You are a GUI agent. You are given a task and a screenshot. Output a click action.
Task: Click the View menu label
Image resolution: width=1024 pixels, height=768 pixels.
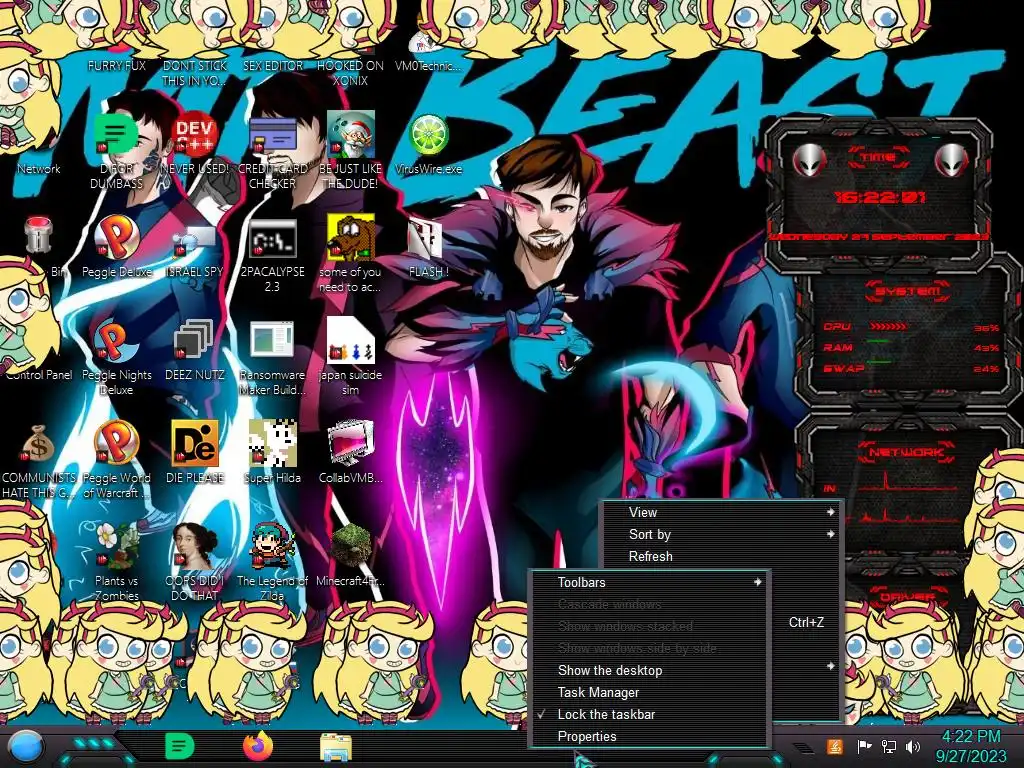pos(643,512)
